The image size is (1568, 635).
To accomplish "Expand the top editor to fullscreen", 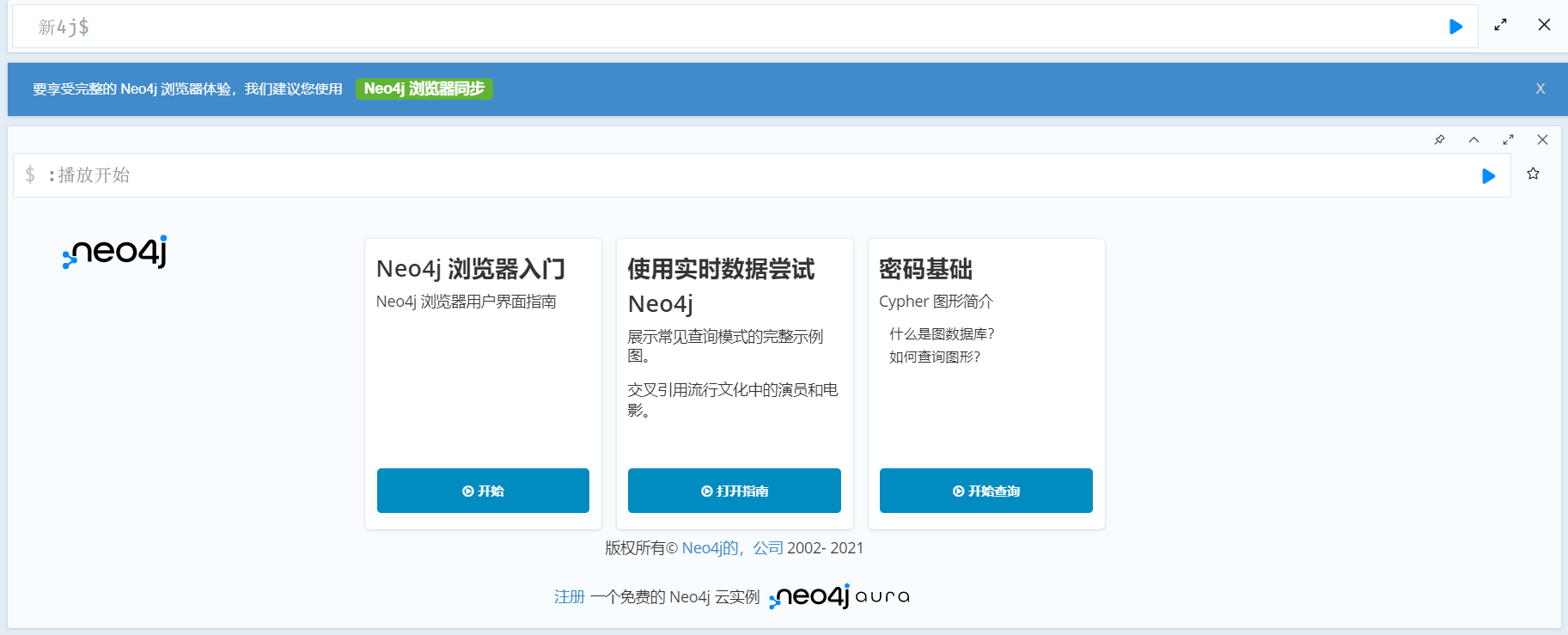I will (x=1500, y=25).
